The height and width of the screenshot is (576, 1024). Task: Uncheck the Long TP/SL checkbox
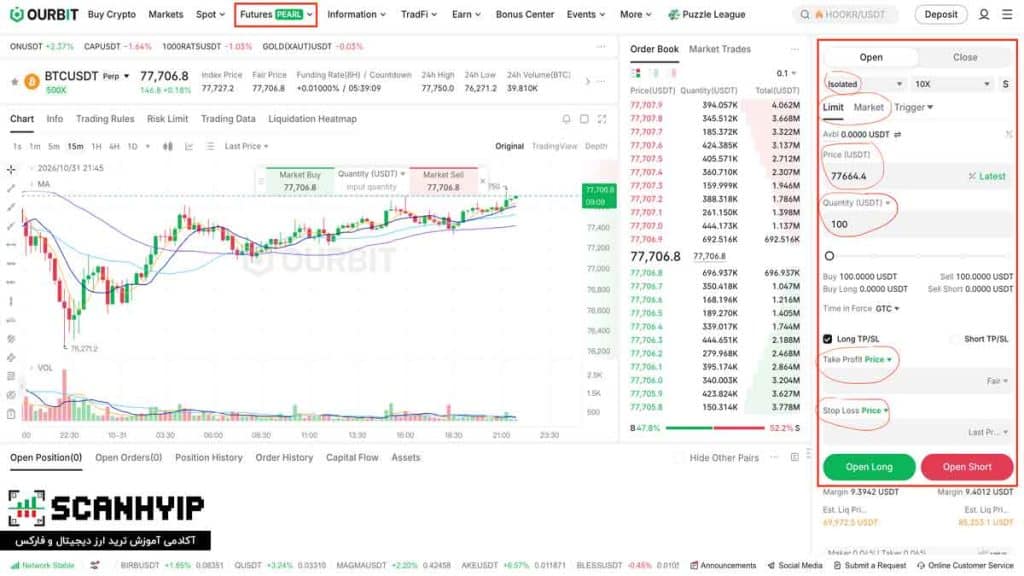coord(827,339)
